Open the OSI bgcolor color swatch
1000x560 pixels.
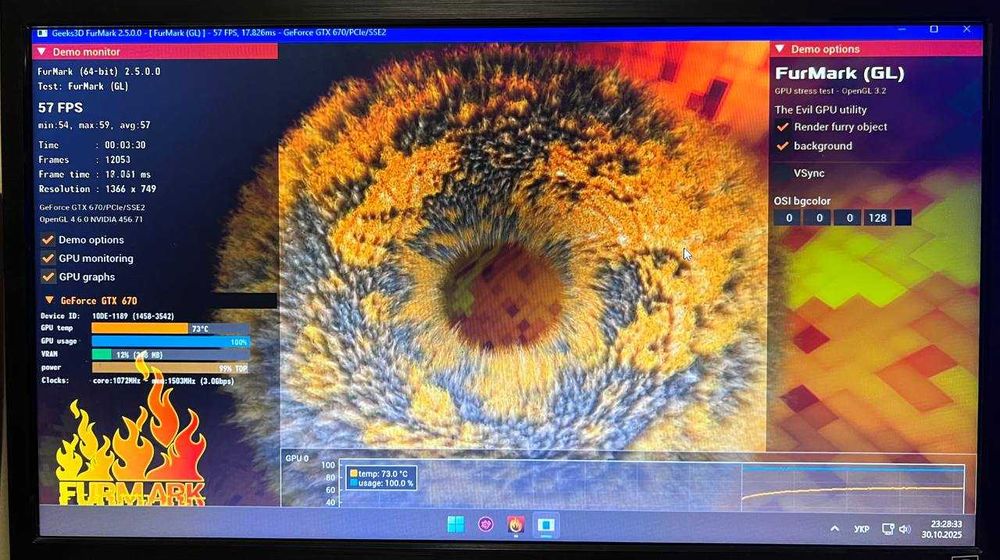[x=902, y=217]
